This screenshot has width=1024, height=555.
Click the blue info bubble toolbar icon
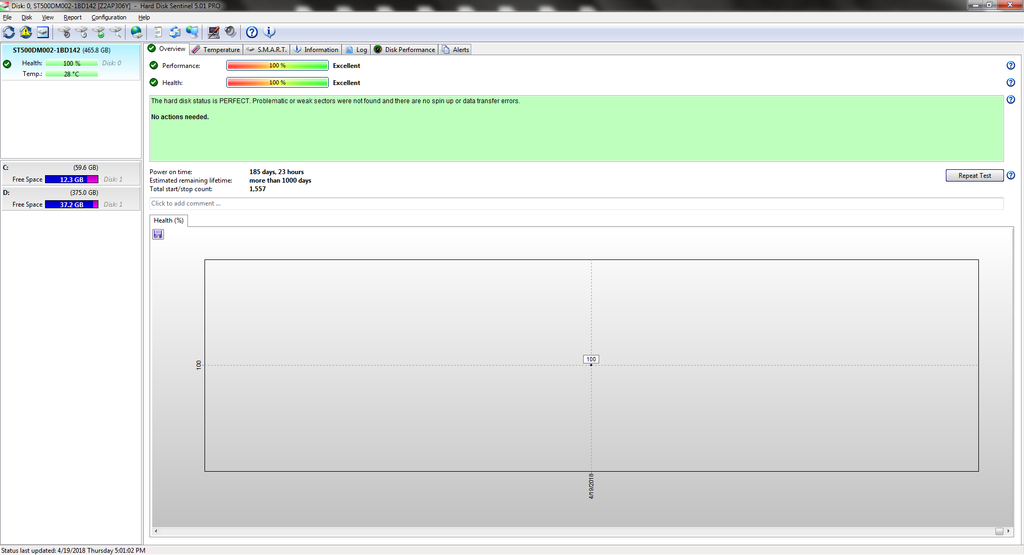tap(269, 32)
